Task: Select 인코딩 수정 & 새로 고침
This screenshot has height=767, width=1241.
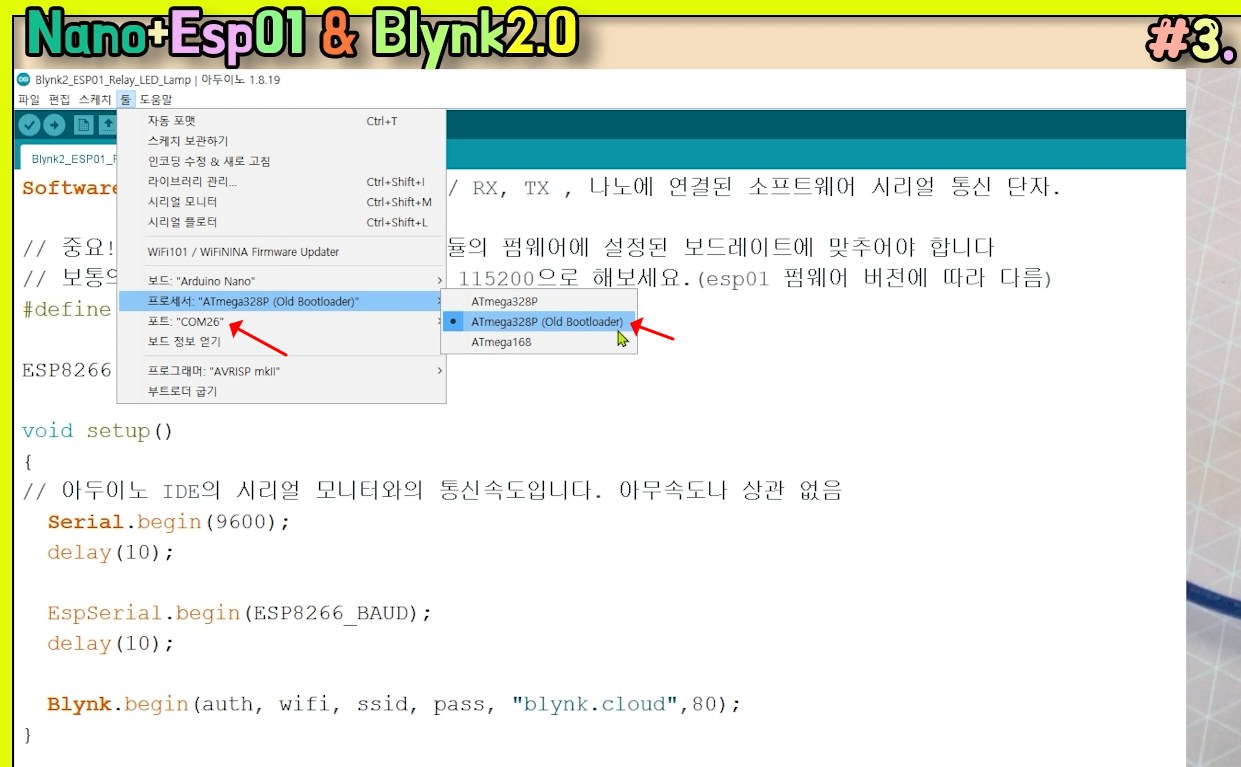Action: coord(281,161)
